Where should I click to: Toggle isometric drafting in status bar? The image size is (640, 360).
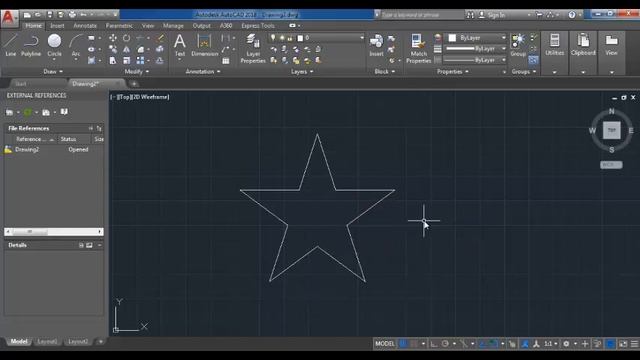(x=464, y=344)
